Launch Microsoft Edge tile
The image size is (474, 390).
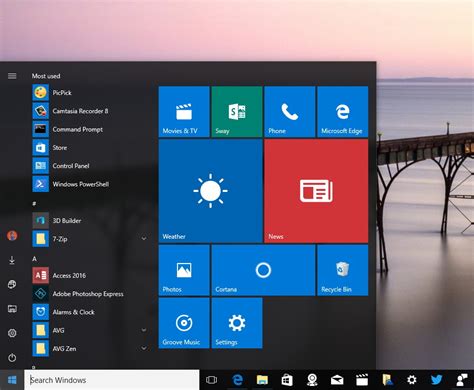pyautogui.click(x=343, y=112)
